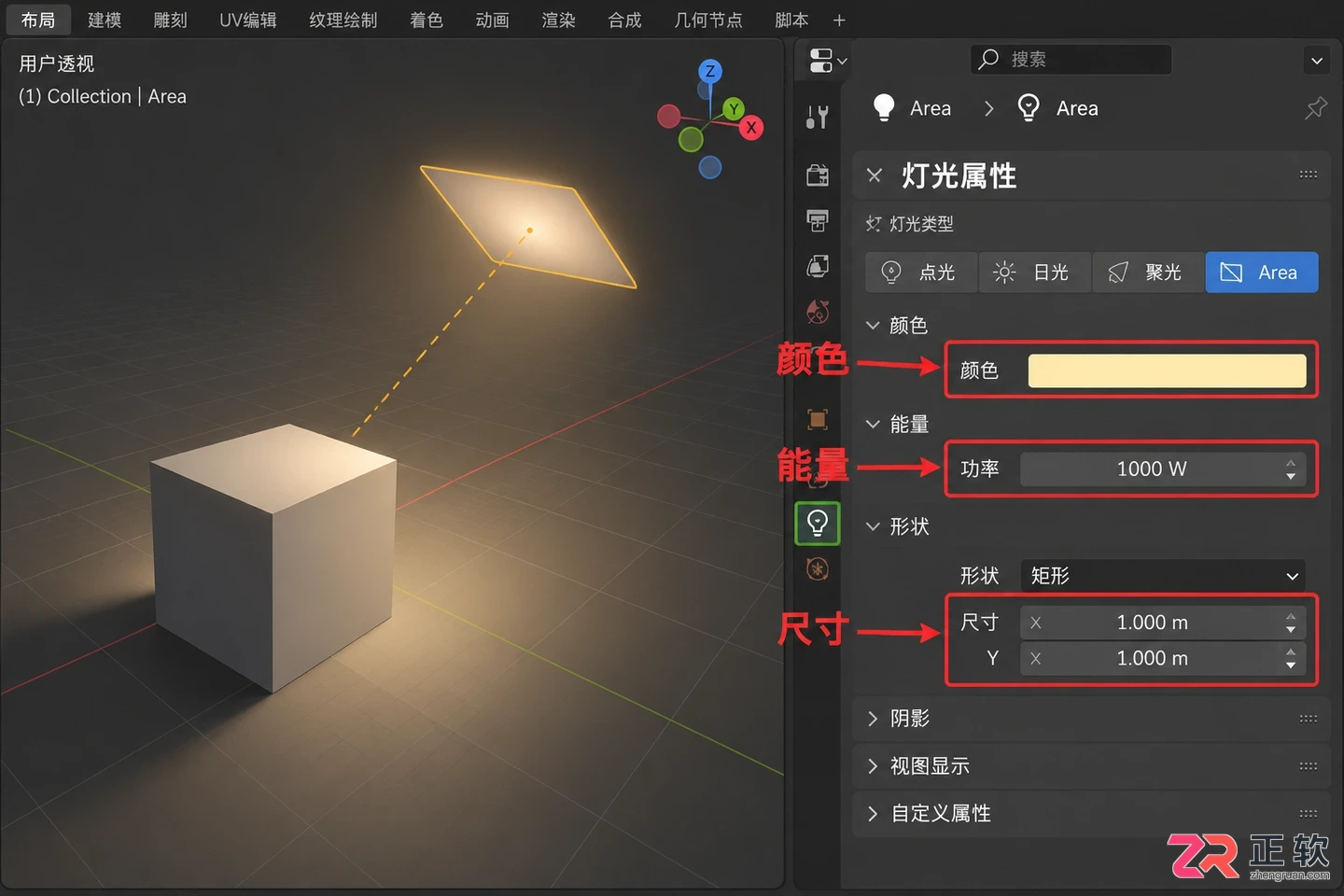Select the 日光 light type
The height and width of the screenshot is (896, 1344).
[x=1035, y=273]
